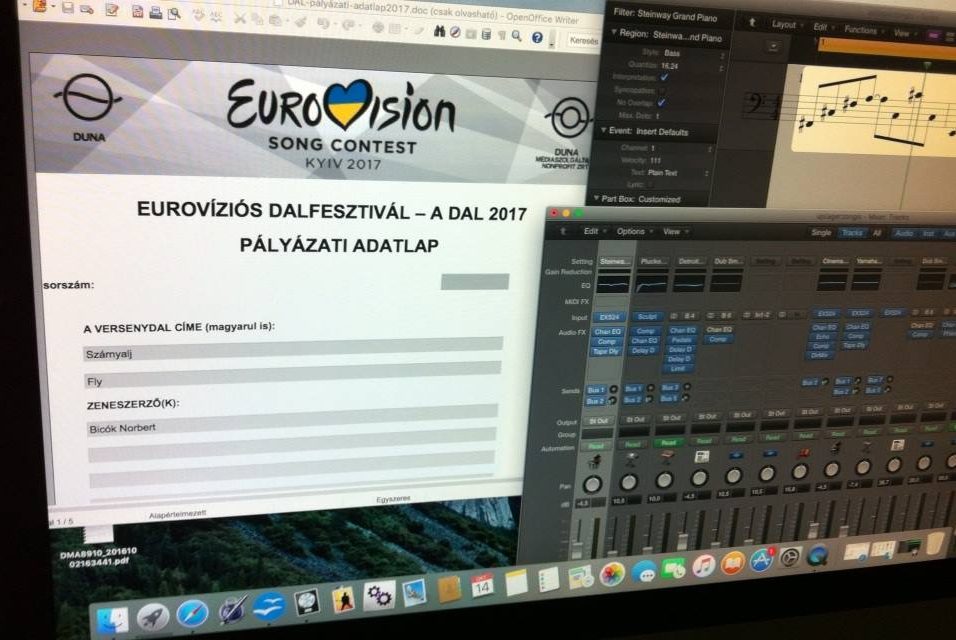Open Functions menu in score editor
This screenshot has height=640, width=956.
pyautogui.click(x=859, y=30)
